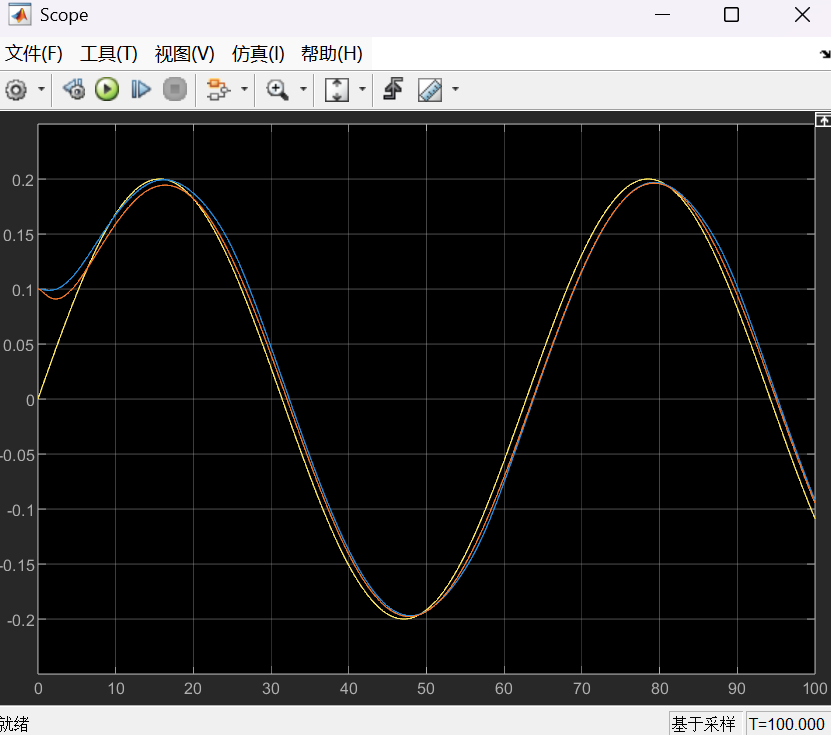Expand dropdown arrow beside Scale axes
This screenshot has width=831, height=735.
[x=362, y=90]
